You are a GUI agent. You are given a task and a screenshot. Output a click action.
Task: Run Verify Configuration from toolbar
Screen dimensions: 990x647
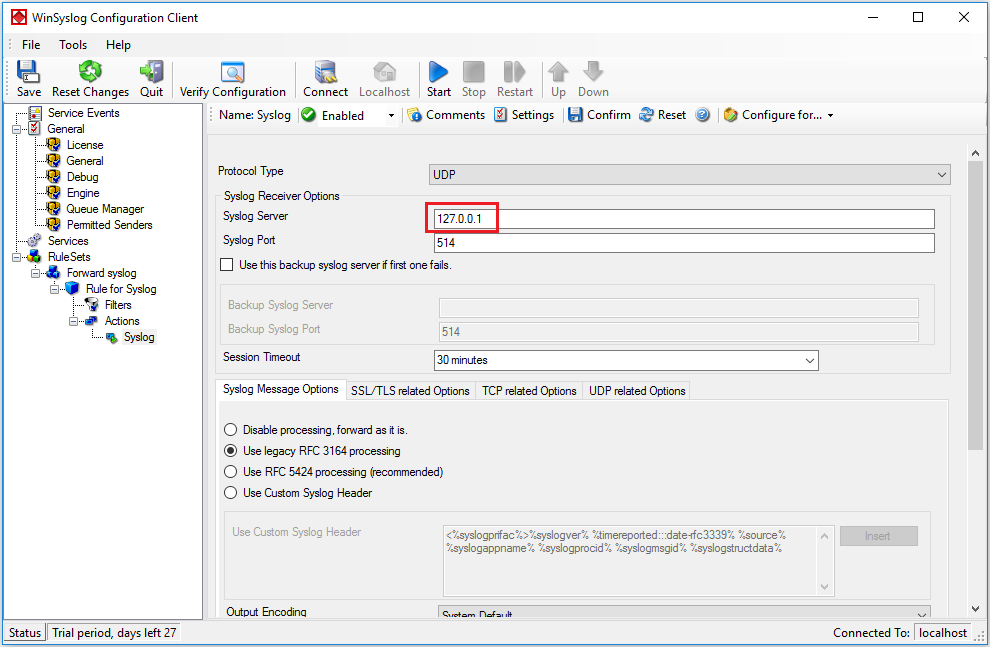(x=232, y=79)
